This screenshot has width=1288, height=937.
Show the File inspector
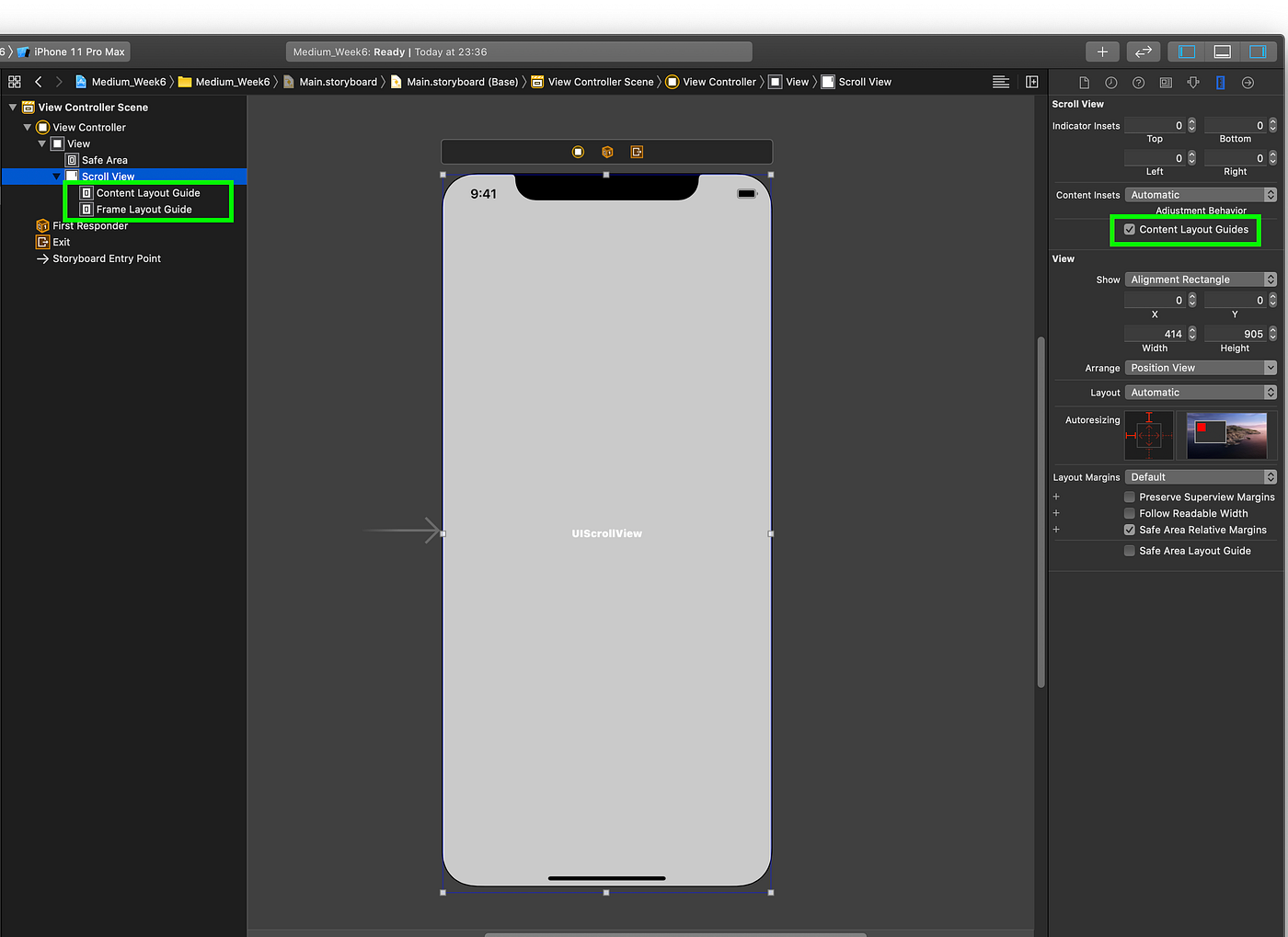coord(1084,82)
